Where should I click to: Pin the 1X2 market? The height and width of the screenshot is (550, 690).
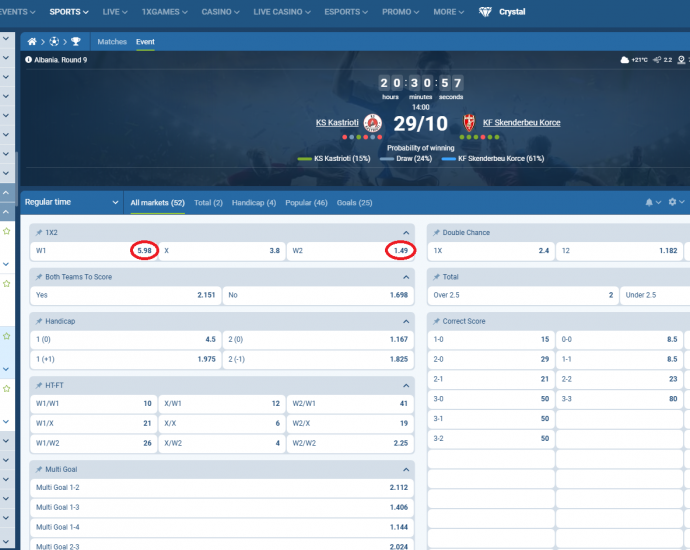[39, 232]
